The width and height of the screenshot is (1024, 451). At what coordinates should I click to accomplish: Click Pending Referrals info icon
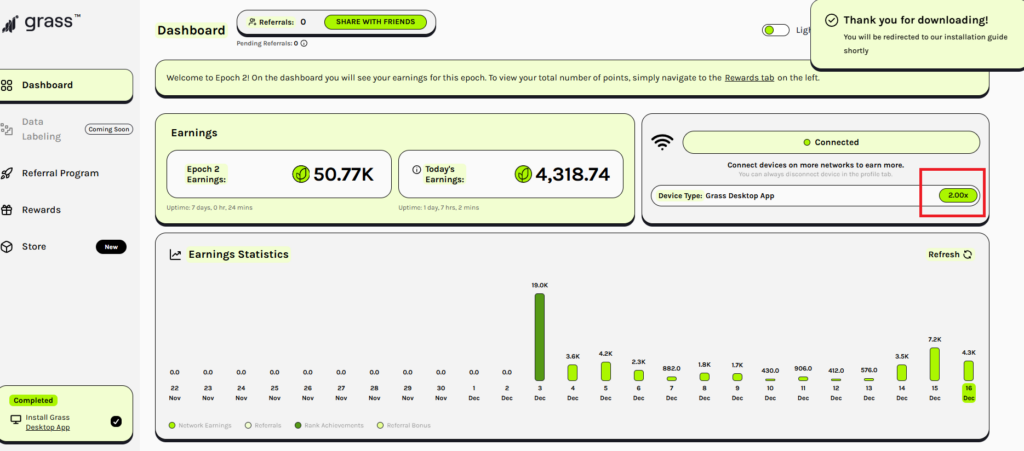point(304,44)
